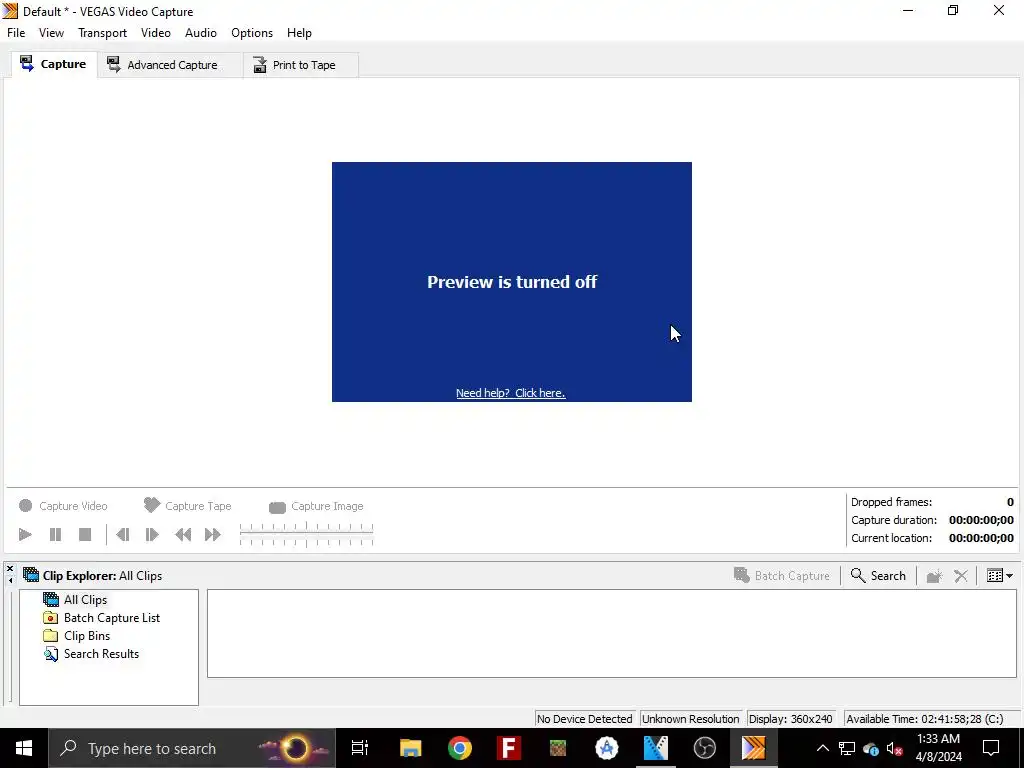Image resolution: width=1024 pixels, height=768 pixels.
Task: Click the taskbar clock and date
Action: point(938,748)
